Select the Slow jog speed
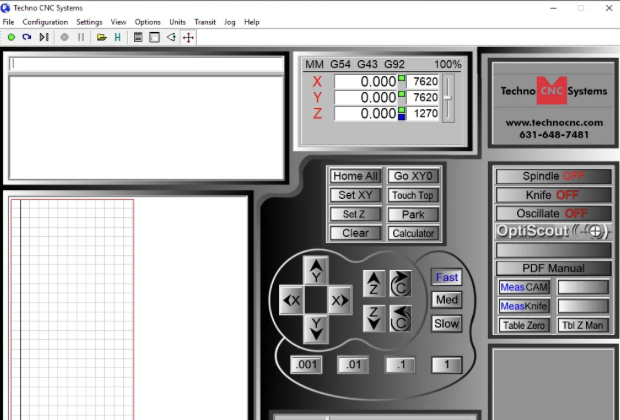The image size is (620, 420). coord(446,323)
